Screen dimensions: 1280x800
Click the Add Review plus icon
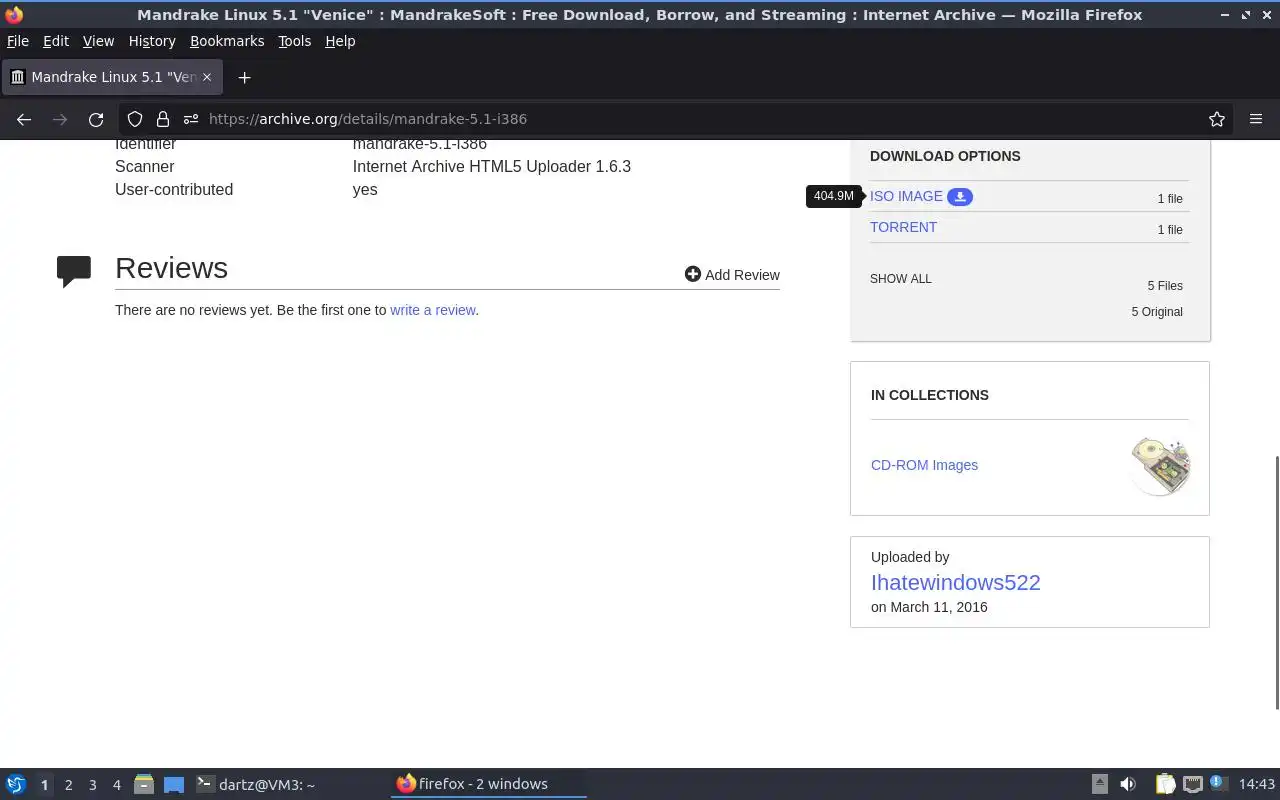[692, 274]
